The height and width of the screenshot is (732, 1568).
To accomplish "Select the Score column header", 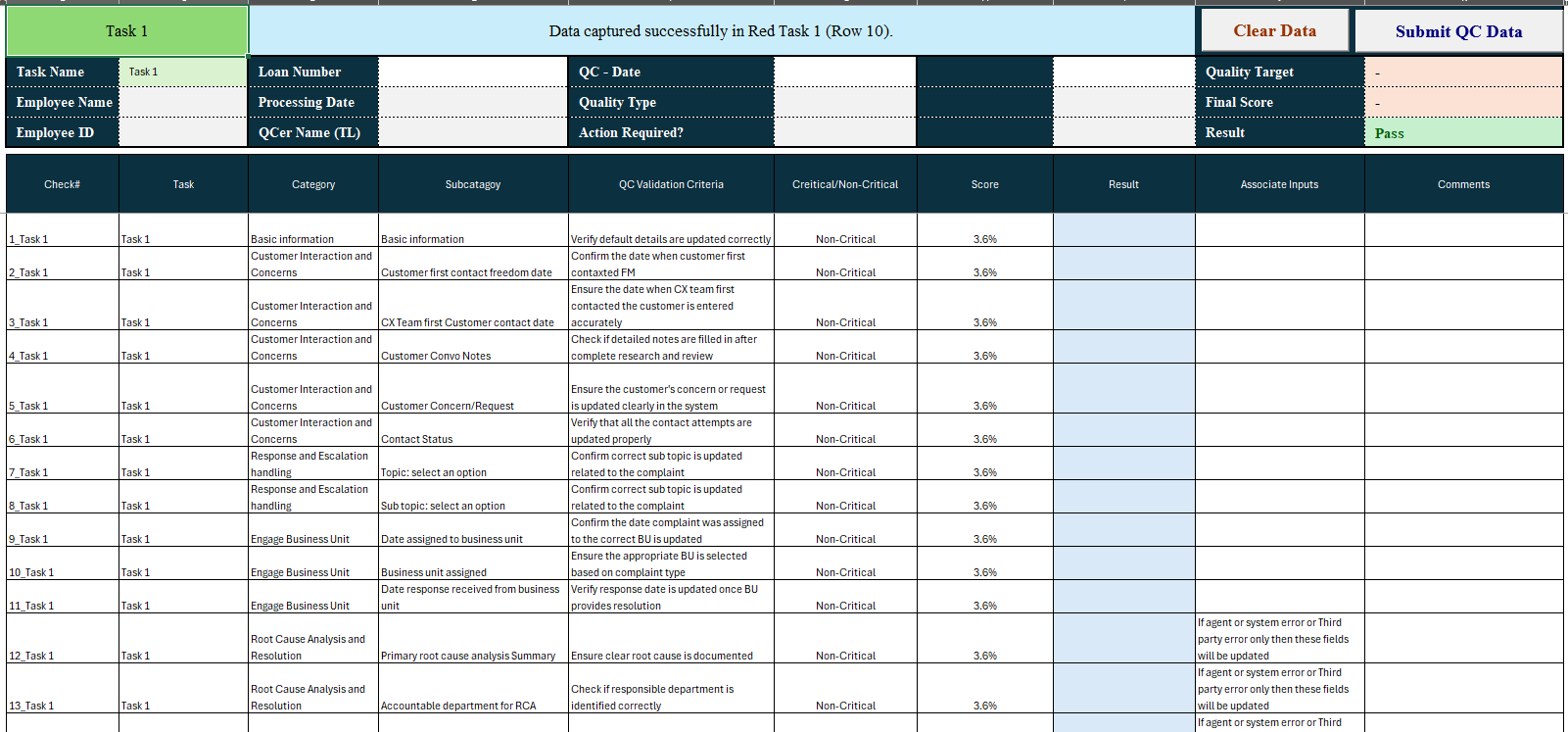I will [x=985, y=184].
